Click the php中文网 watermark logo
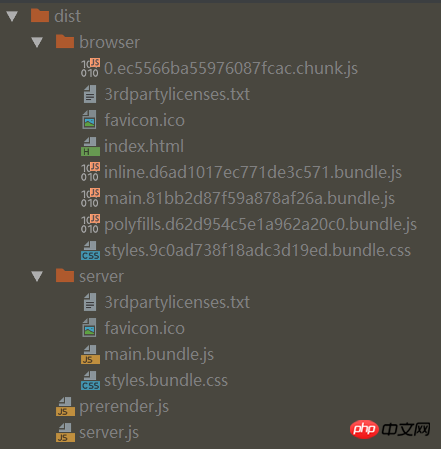 (x=390, y=429)
